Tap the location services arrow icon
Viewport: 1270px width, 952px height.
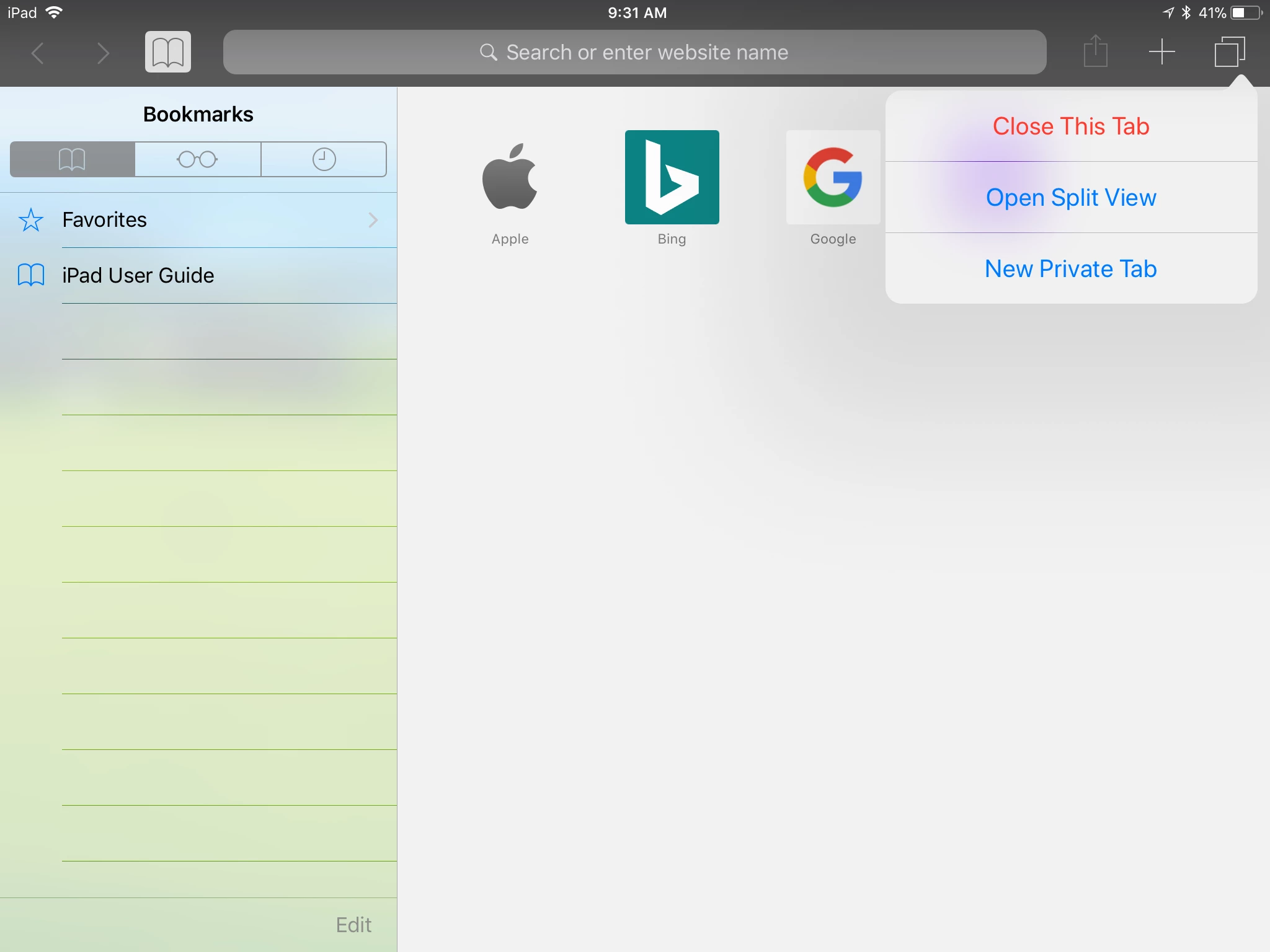point(1168,12)
